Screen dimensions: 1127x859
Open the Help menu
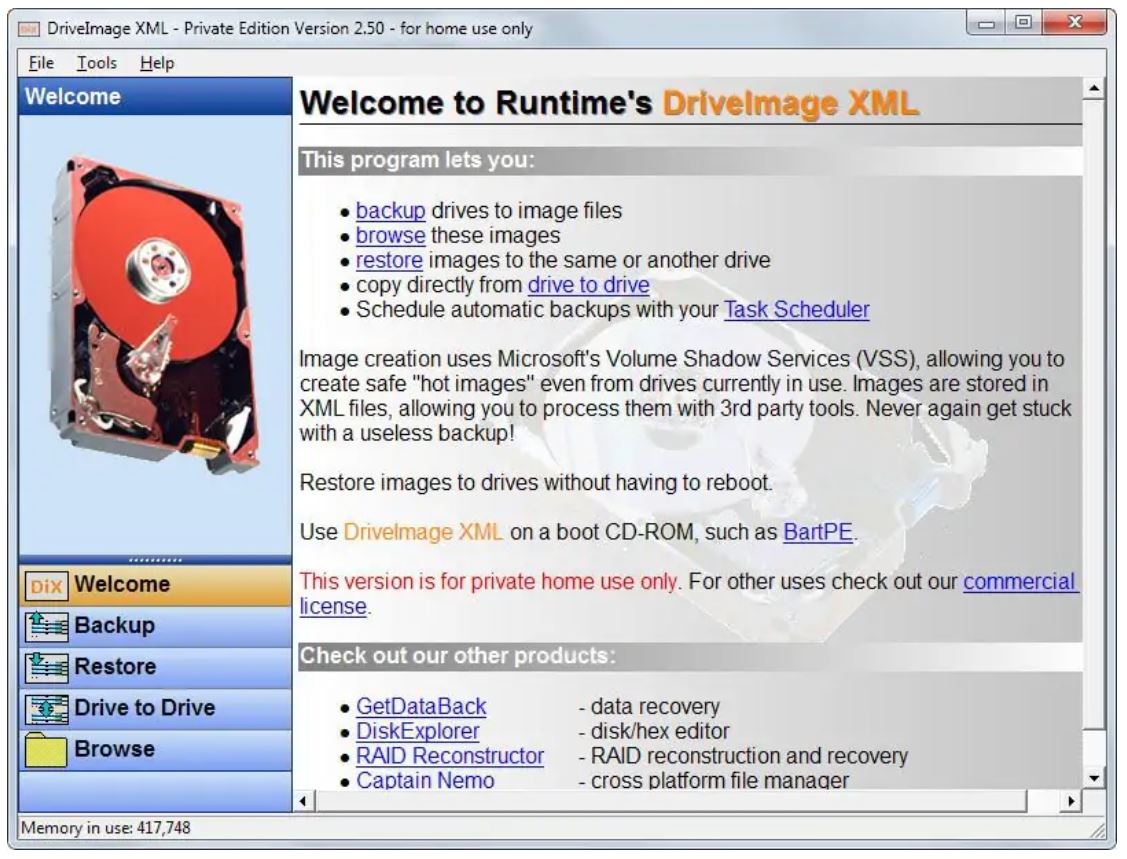(157, 63)
